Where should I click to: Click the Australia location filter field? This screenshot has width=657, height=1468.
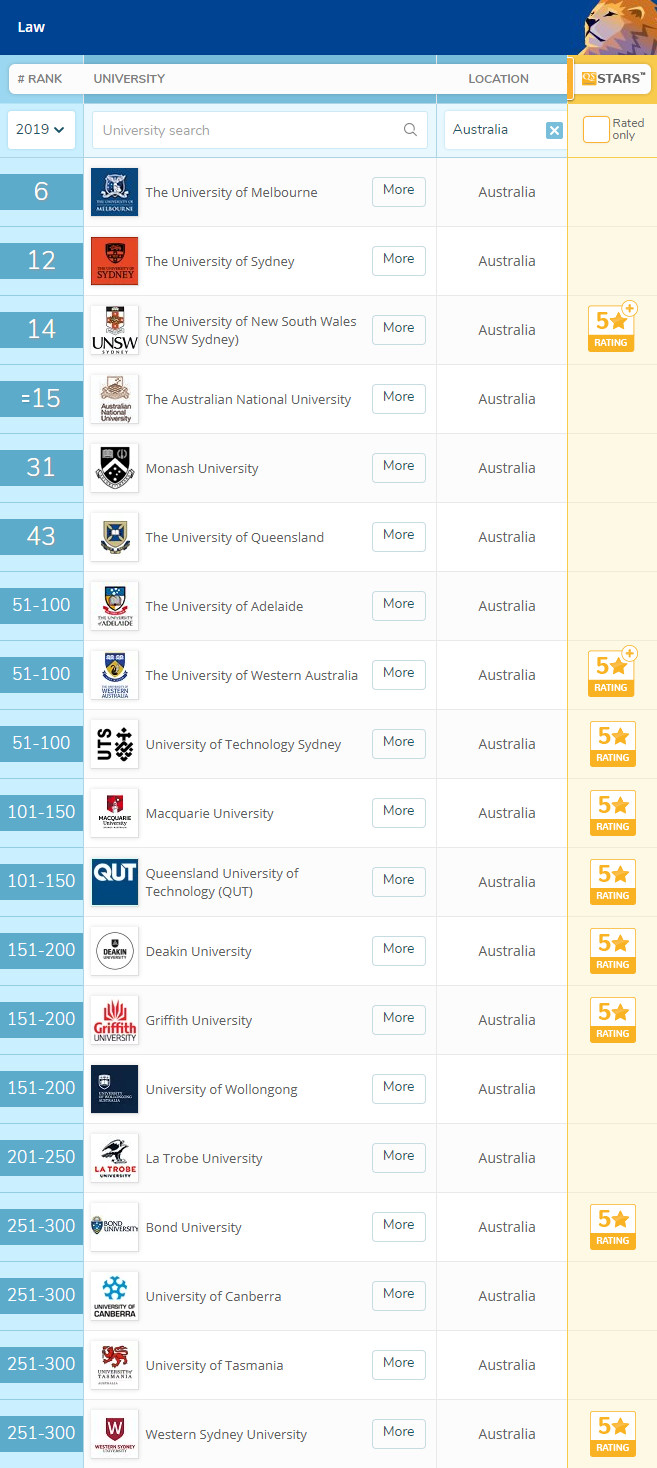[x=505, y=130]
